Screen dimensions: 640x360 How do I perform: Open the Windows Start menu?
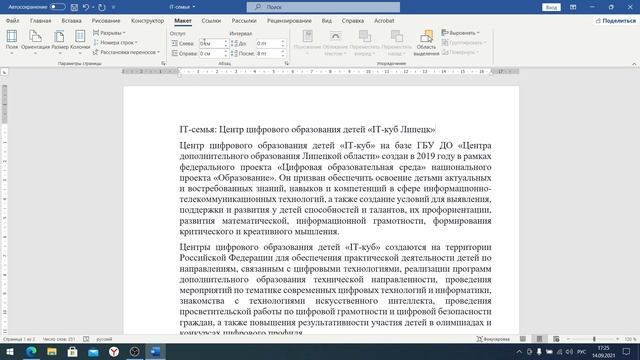pos(9,352)
